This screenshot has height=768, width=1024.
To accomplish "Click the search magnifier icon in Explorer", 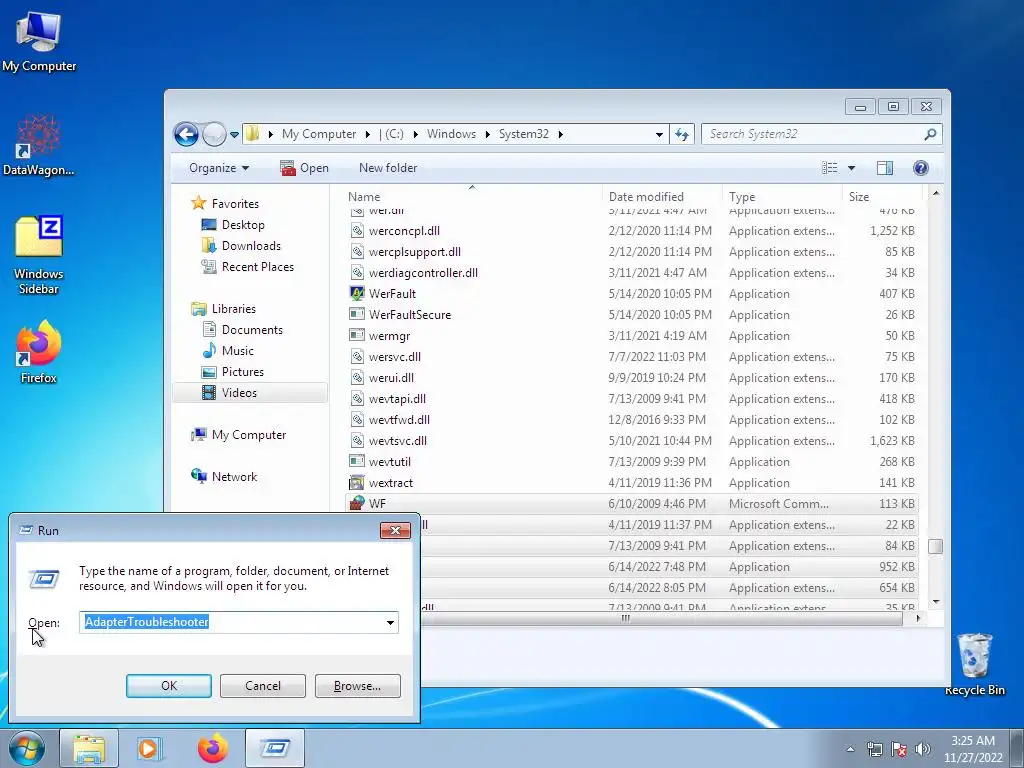I will click(x=930, y=134).
